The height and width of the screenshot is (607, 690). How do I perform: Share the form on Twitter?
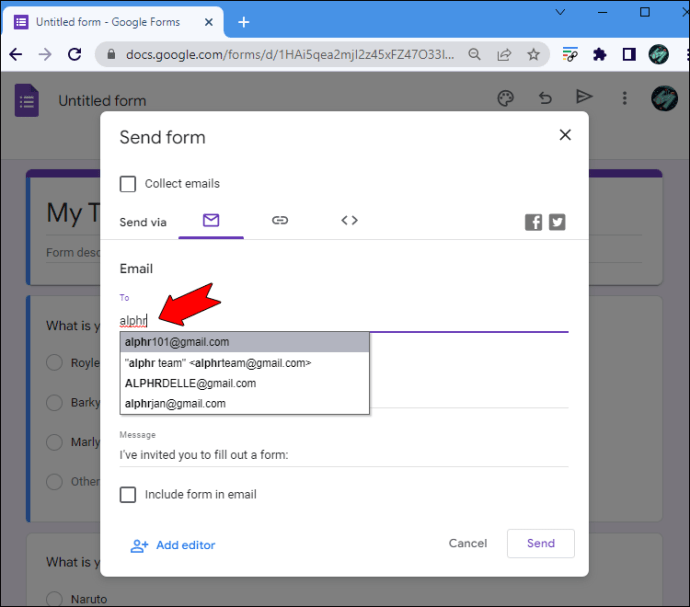(557, 222)
